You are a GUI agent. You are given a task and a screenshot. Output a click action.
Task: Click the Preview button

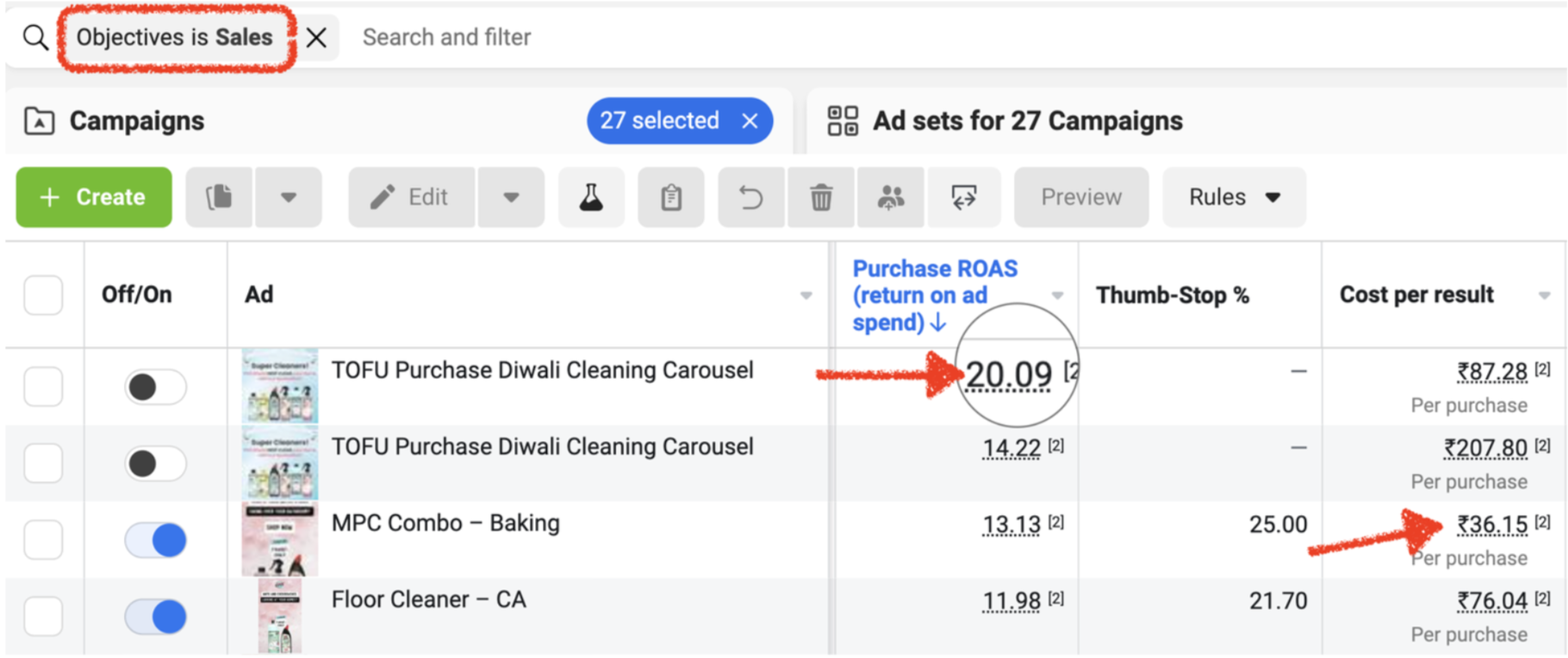pyautogui.click(x=1080, y=197)
